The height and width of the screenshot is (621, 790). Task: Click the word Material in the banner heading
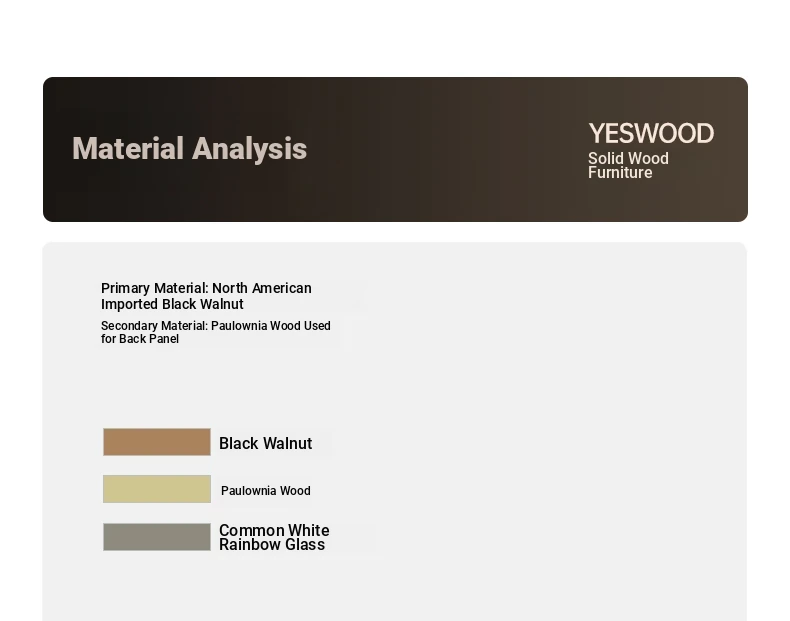pyautogui.click(x=127, y=149)
